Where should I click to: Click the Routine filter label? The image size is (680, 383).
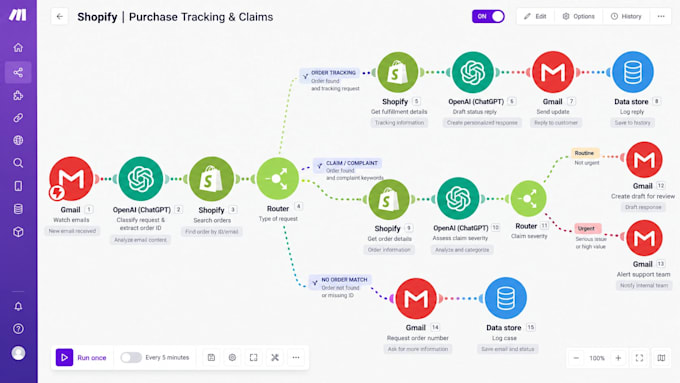[x=584, y=153]
